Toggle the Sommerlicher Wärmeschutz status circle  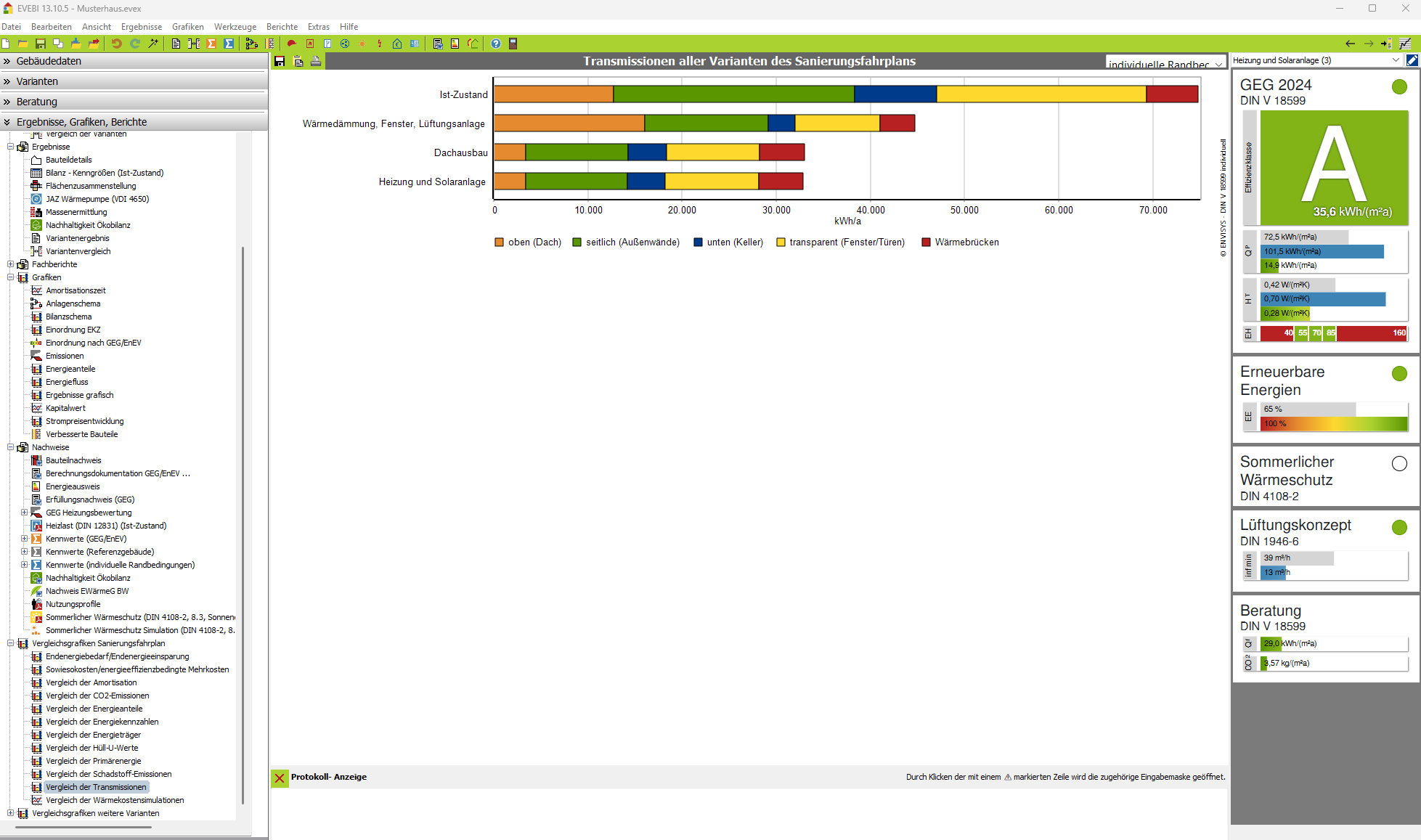click(x=1399, y=463)
